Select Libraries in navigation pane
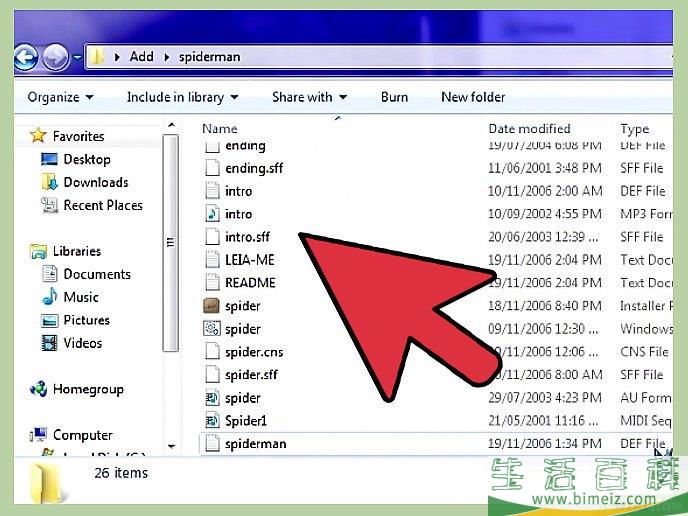The image size is (688, 516). pos(77,251)
